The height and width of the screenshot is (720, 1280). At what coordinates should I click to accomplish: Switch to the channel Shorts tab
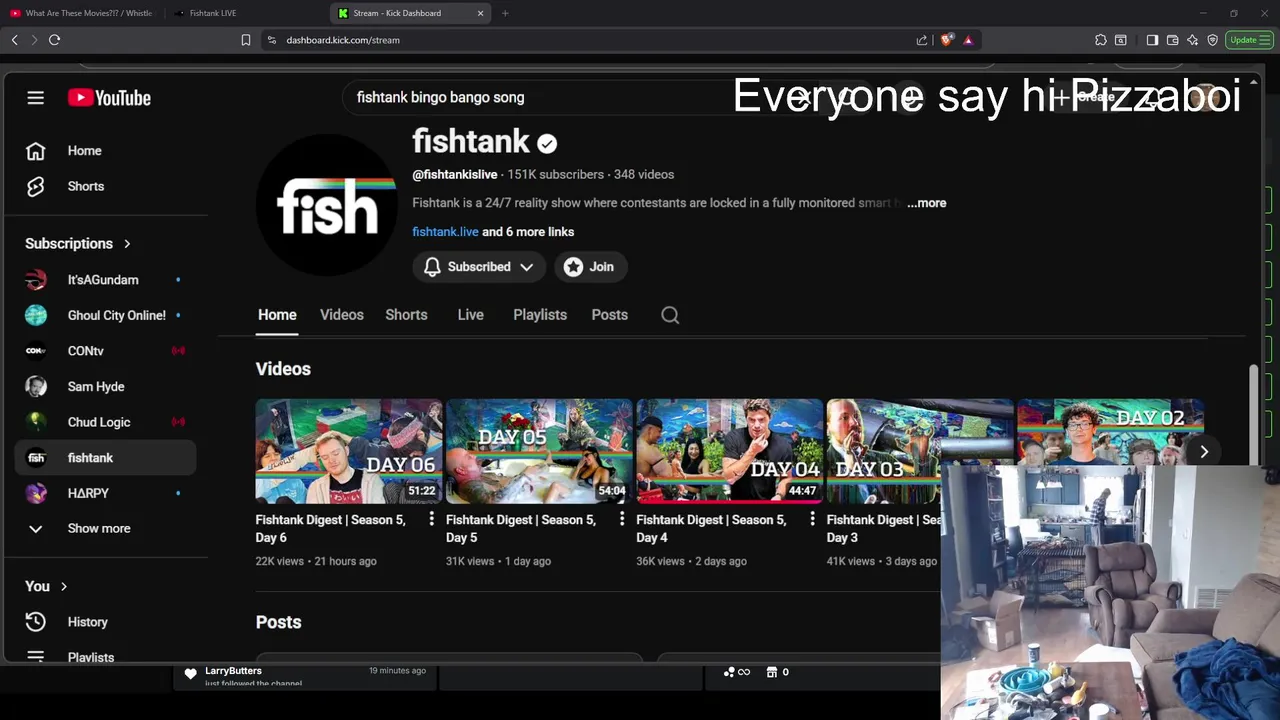pyautogui.click(x=406, y=315)
